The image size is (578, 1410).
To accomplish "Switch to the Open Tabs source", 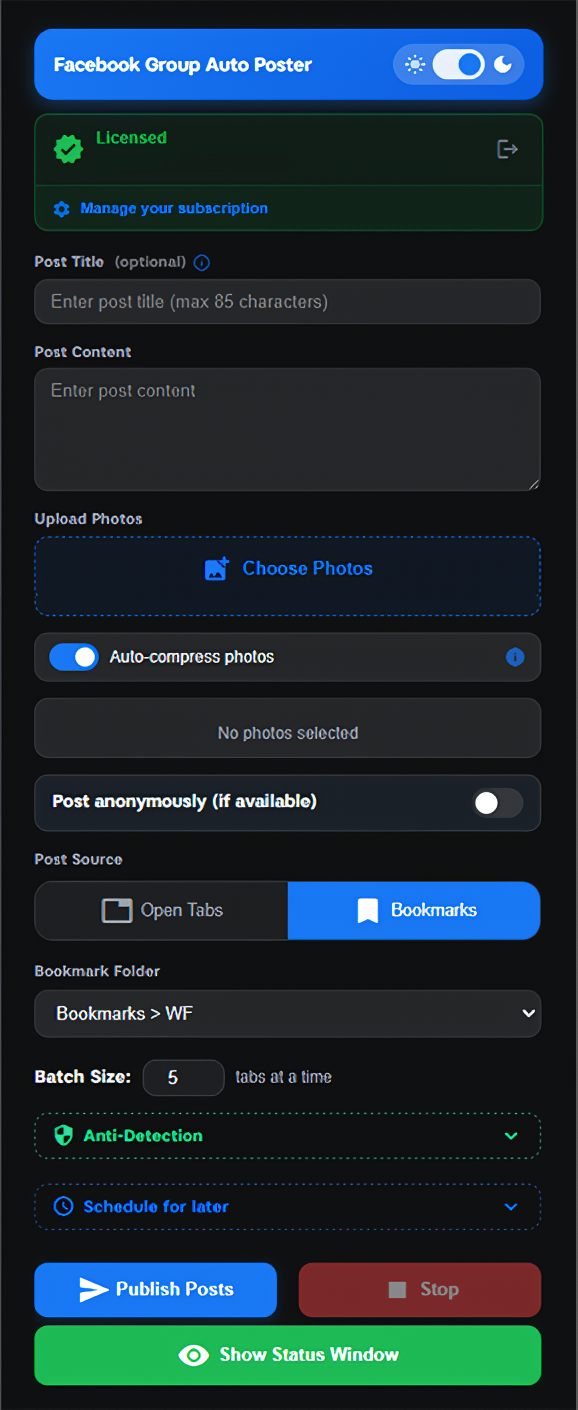I will [160, 910].
